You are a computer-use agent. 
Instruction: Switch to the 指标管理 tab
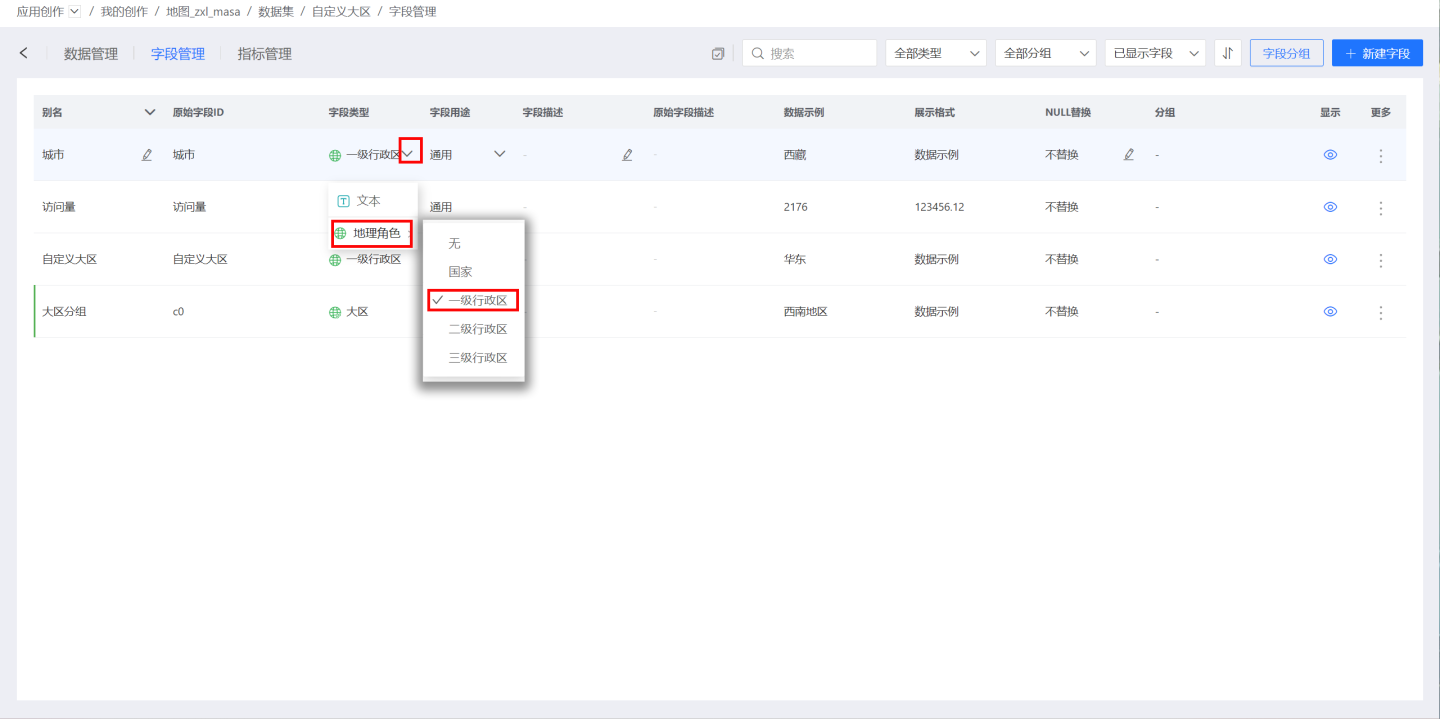264,54
